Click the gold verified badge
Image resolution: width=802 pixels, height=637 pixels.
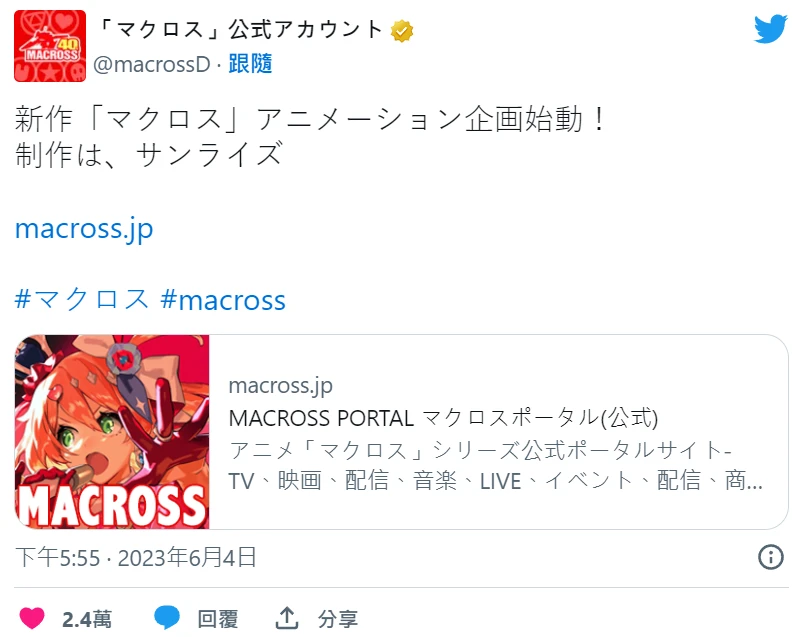pyautogui.click(x=402, y=31)
